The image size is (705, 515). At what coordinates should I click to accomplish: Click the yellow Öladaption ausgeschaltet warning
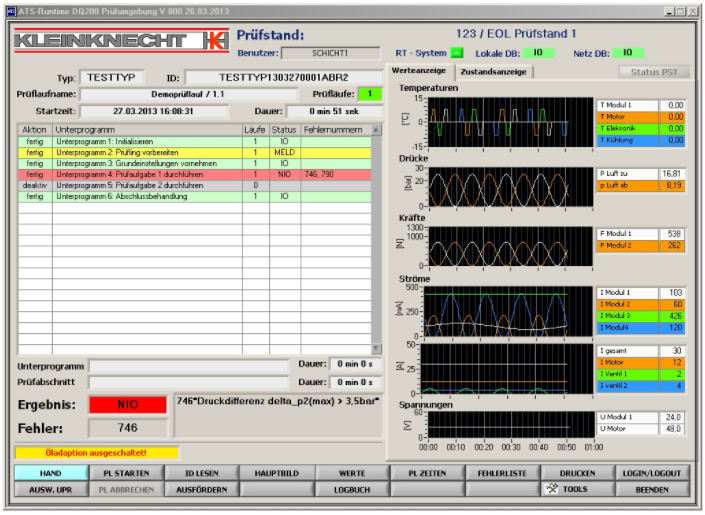[x=97, y=453]
